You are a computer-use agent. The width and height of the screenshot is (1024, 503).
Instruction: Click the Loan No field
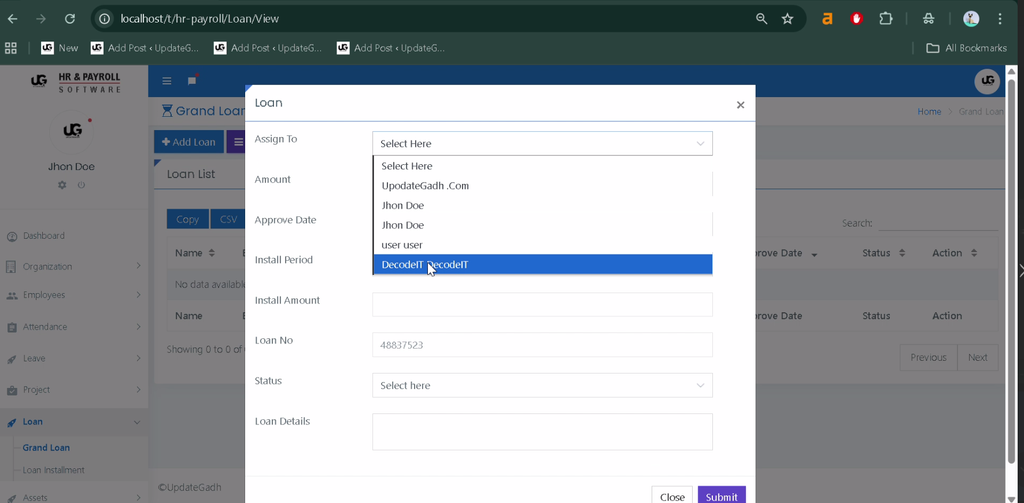point(542,345)
